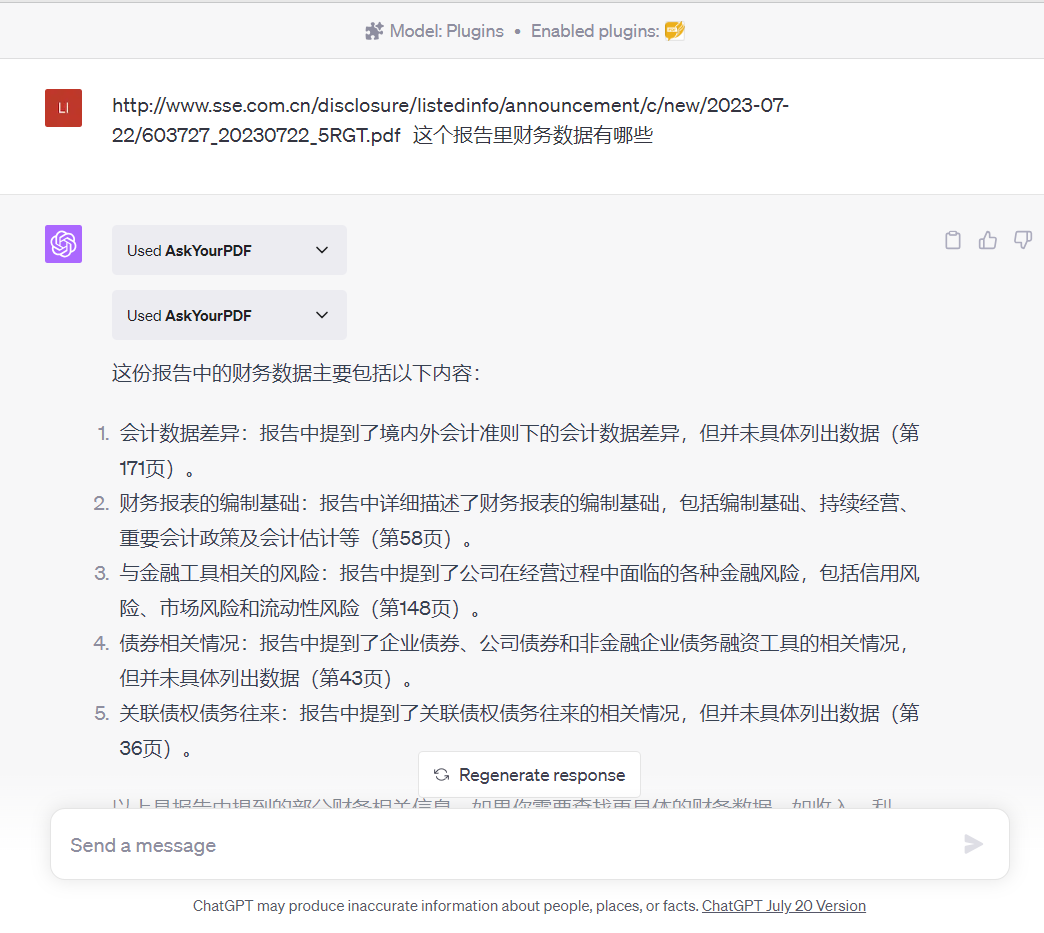Image resolution: width=1044 pixels, height=933 pixels.
Task: Click the red LI user avatar
Action: [63, 108]
